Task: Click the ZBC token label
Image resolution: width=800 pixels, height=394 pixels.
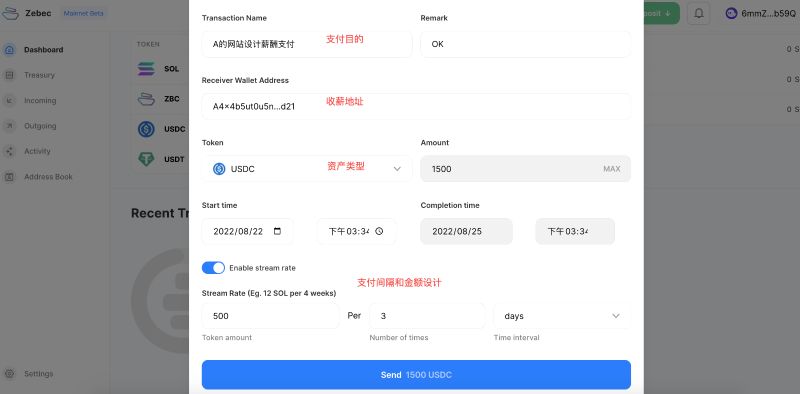Action: click(172, 99)
